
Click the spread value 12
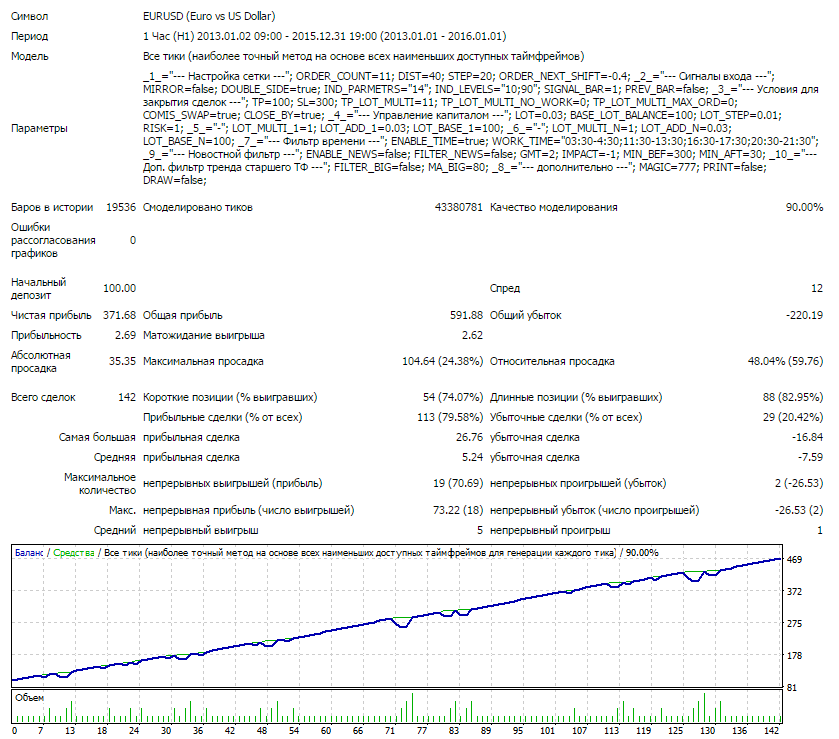(817, 288)
